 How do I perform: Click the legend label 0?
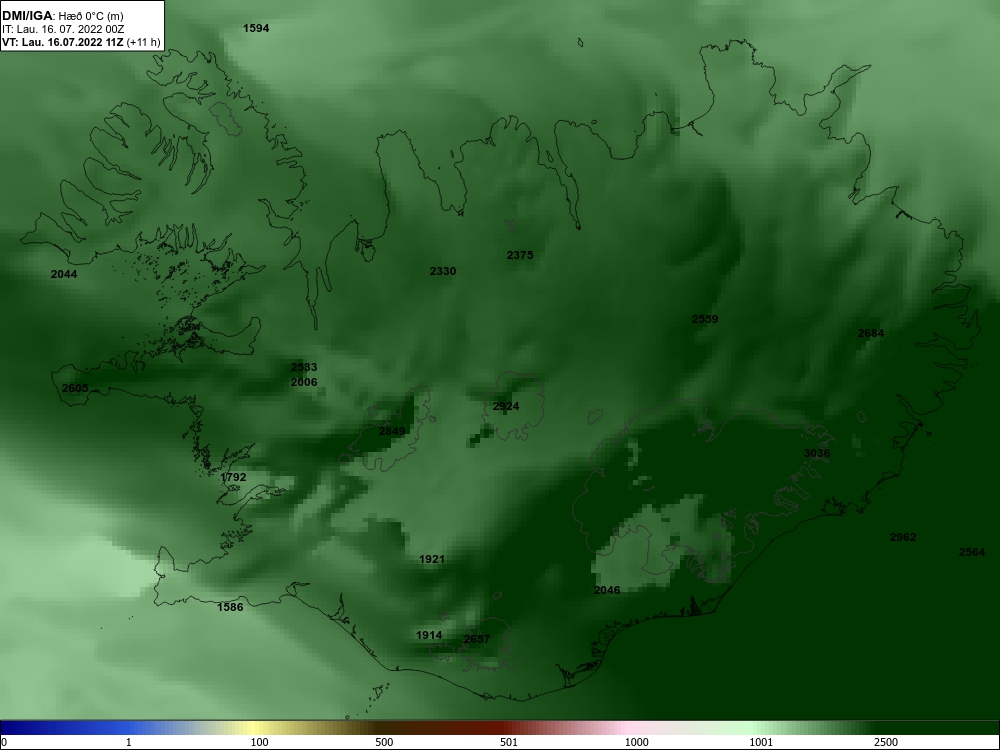pyautogui.click(x=4, y=742)
